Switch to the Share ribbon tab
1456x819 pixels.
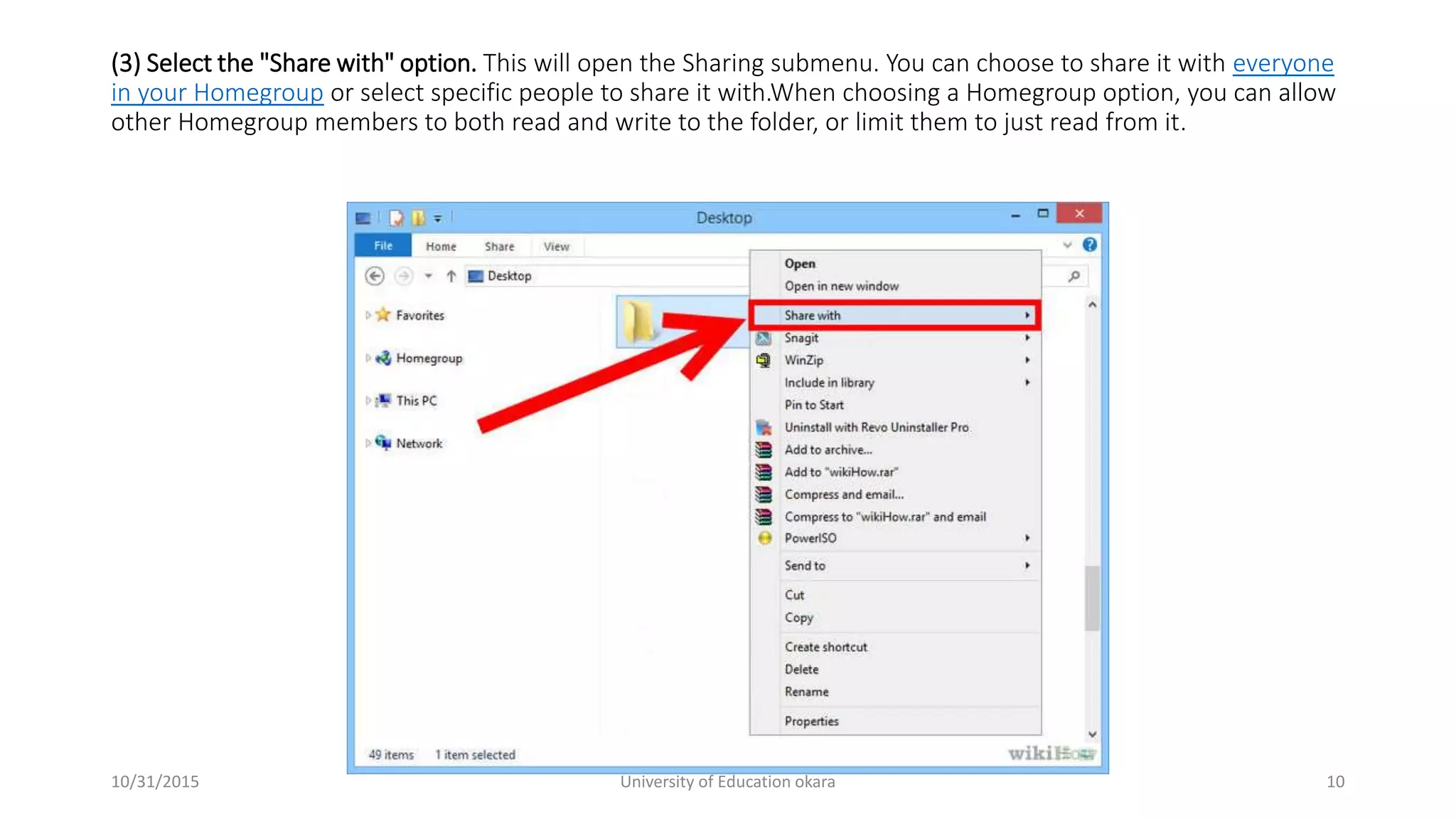point(499,246)
